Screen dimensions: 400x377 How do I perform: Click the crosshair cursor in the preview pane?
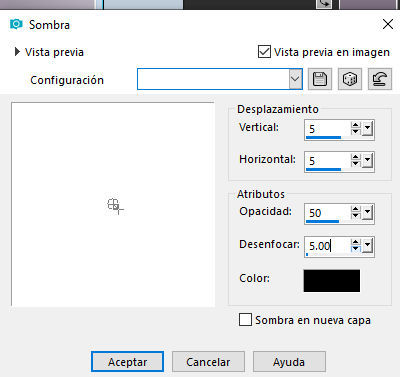click(115, 206)
